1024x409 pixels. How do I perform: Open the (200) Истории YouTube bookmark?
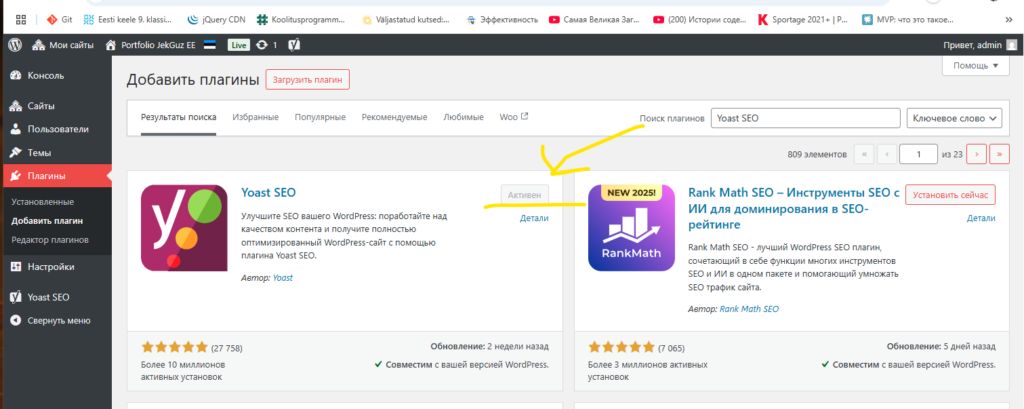(x=699, y=20)
